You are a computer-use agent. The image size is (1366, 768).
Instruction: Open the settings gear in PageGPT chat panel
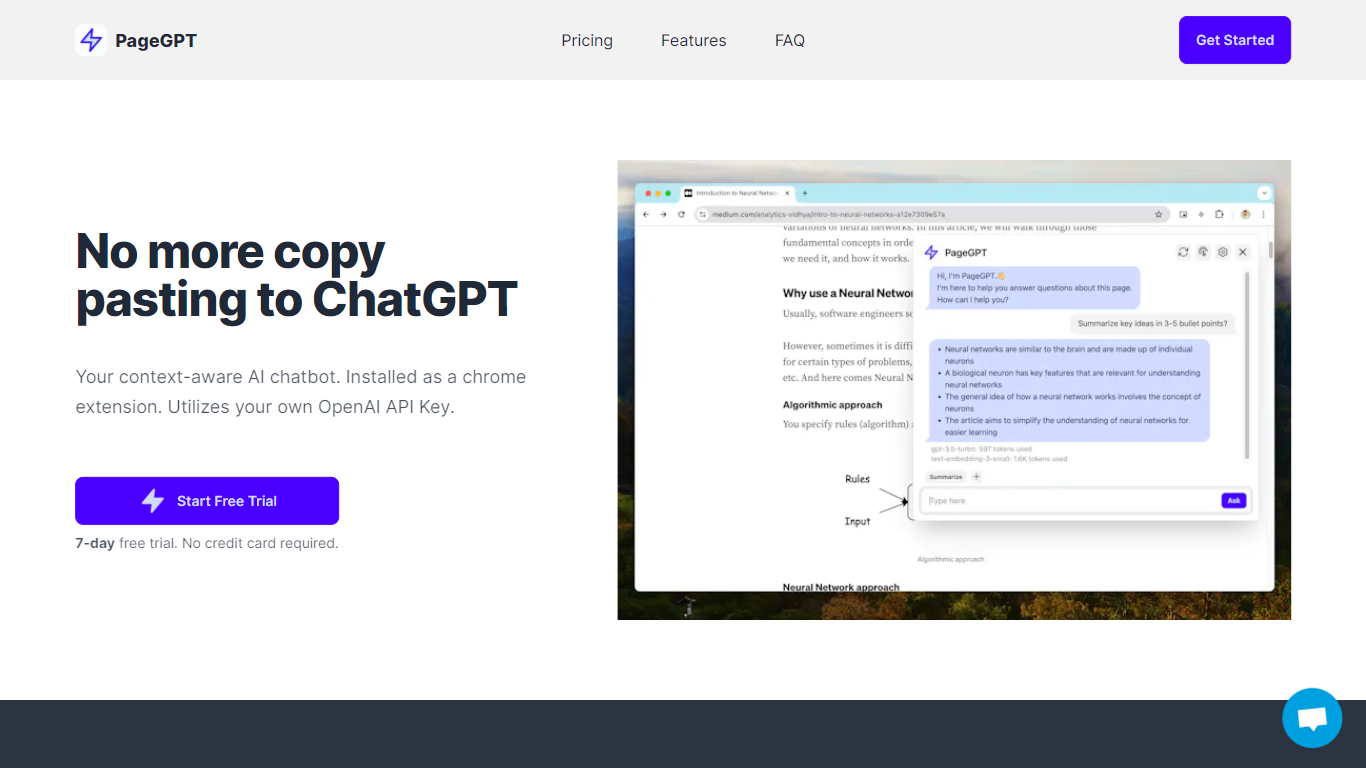(x=1222, y=252)
